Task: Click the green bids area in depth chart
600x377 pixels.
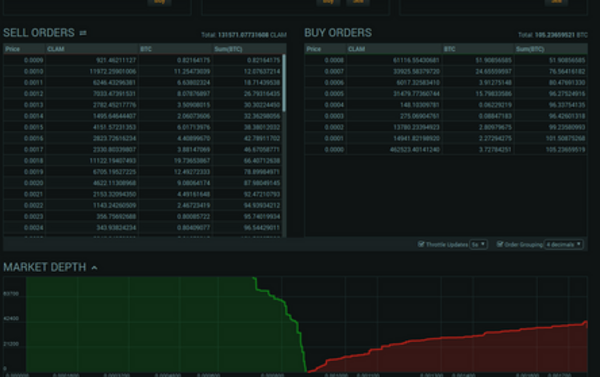Action: pos(153,325)
